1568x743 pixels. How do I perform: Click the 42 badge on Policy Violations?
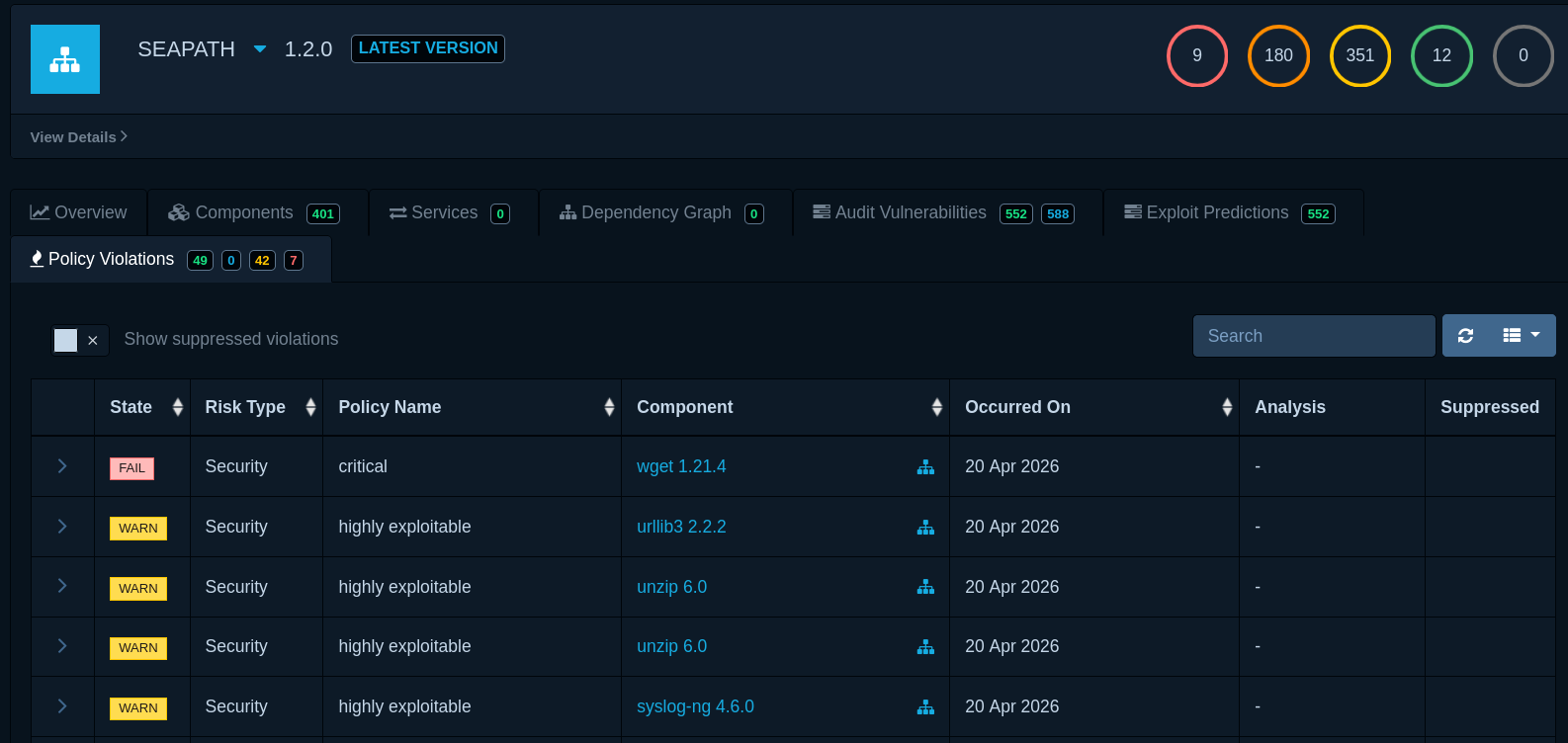[x=262, y=260]
